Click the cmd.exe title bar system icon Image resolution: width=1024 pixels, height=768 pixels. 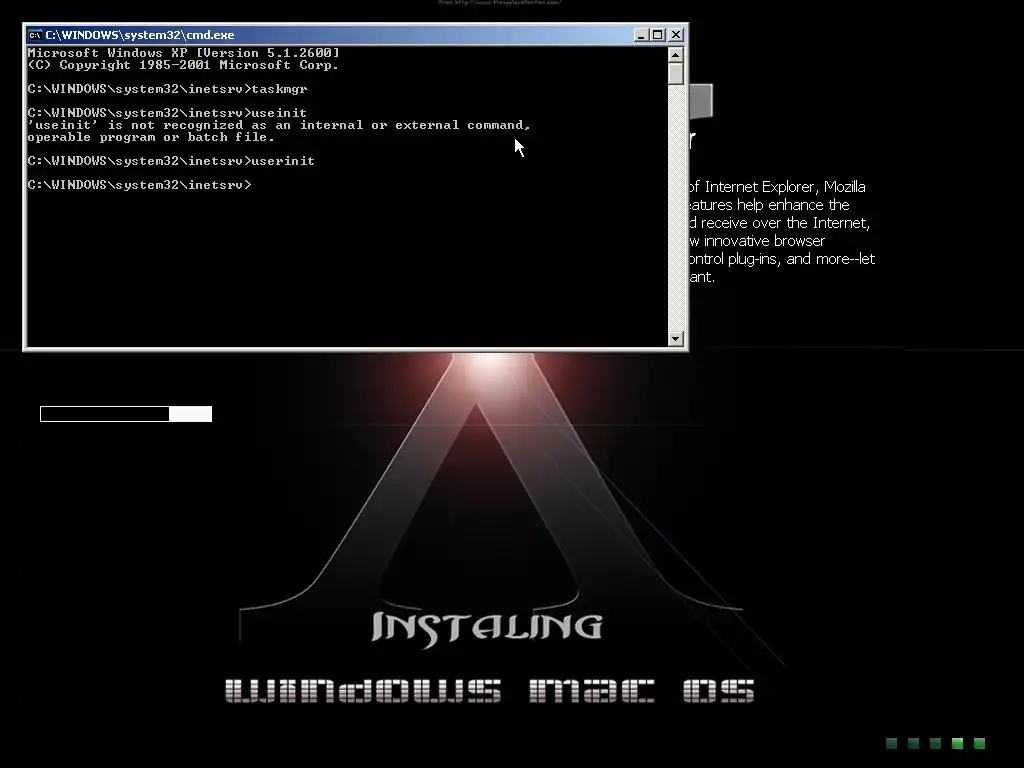pos(35,35)
